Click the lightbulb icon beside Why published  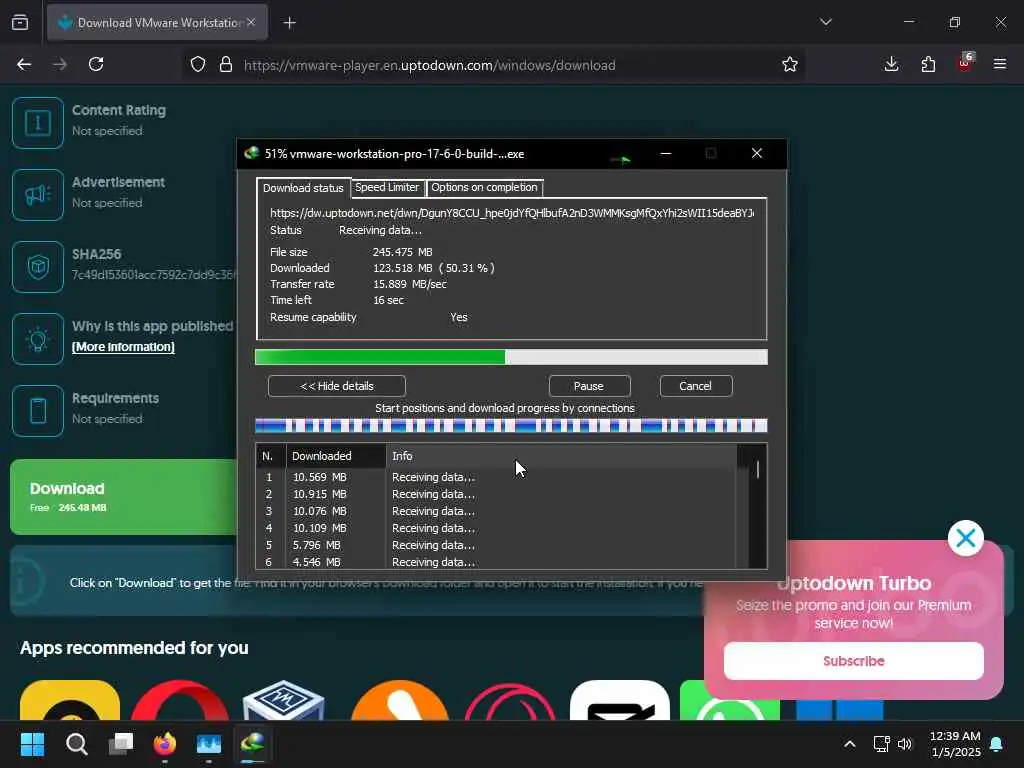(38, 339)
